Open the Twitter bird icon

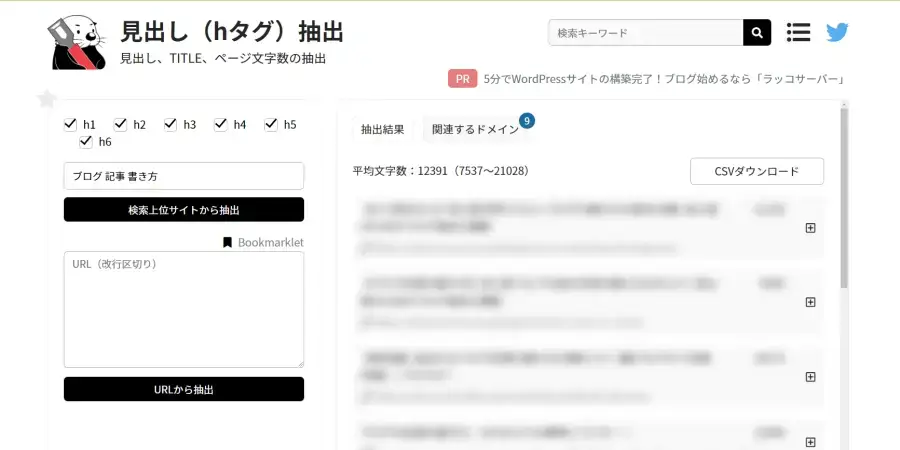click(x=837, y=33)
